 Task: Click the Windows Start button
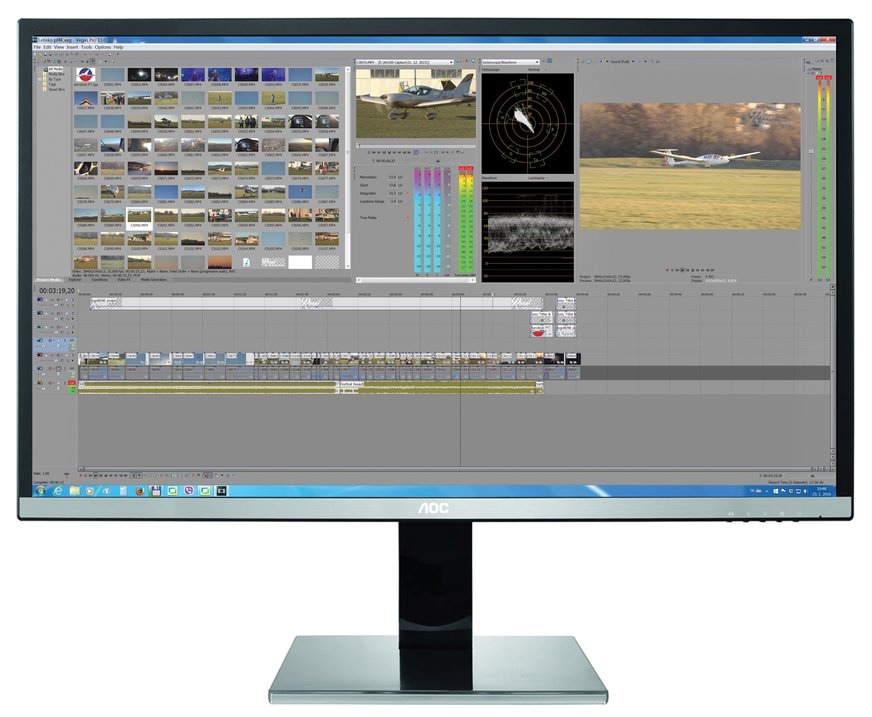(x=40, y=491)
